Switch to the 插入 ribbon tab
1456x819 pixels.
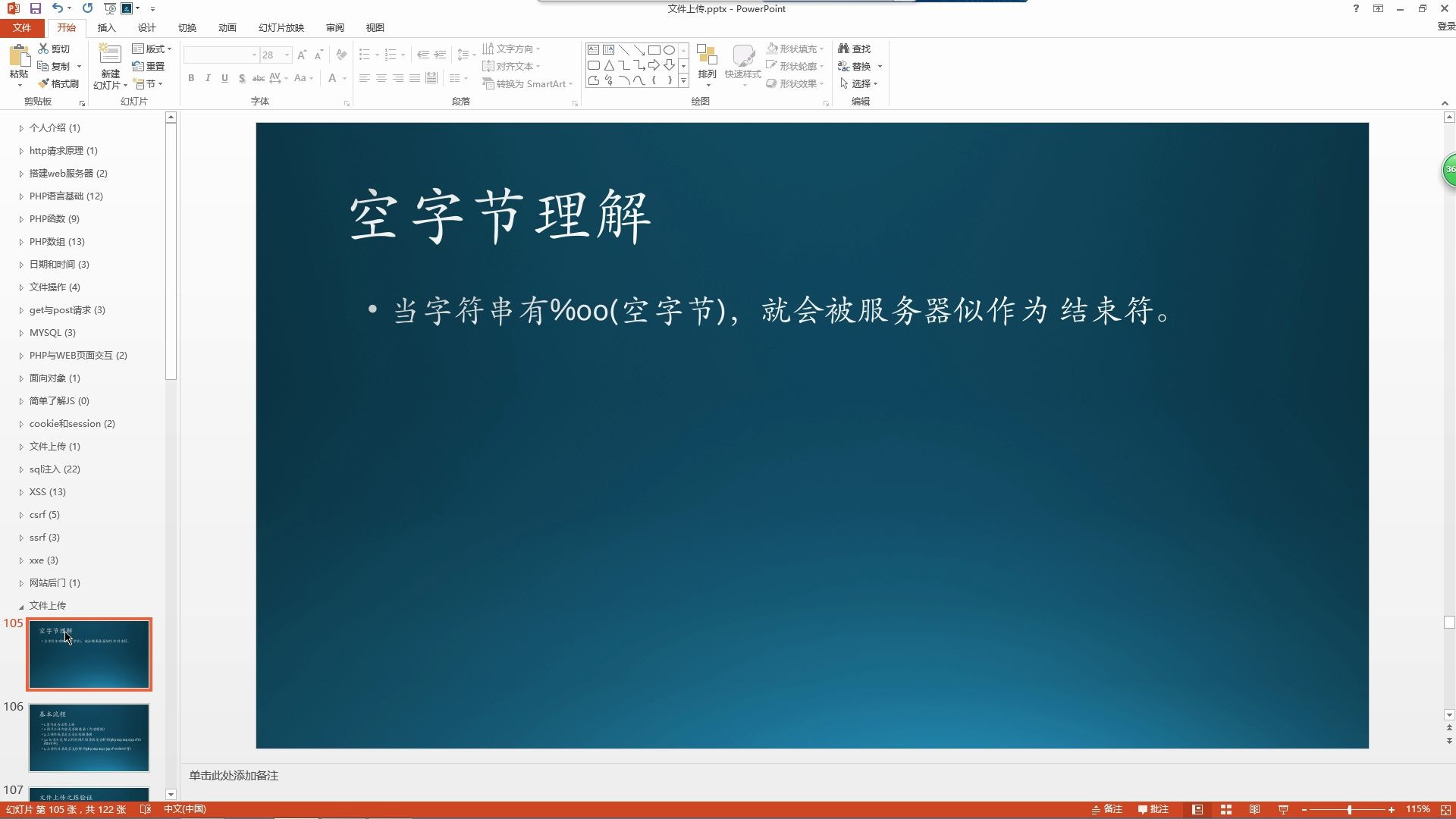tap(106, 27)
